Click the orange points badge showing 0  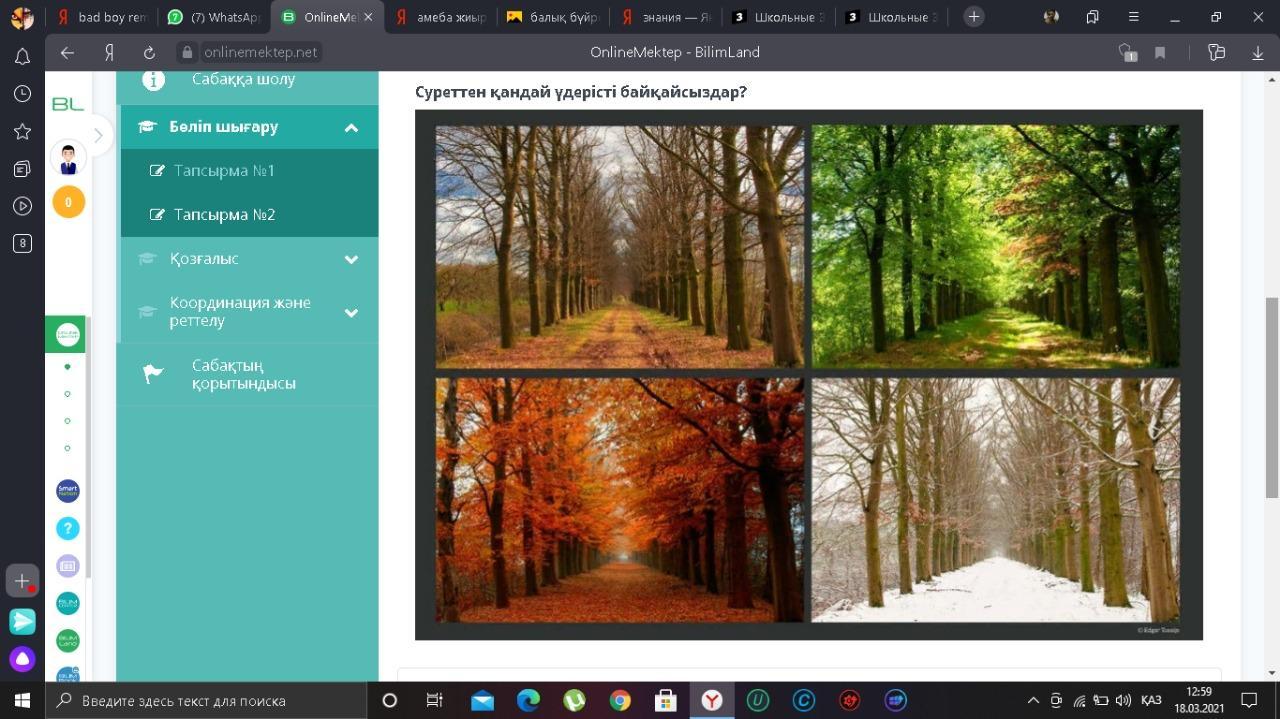[68, 202]
